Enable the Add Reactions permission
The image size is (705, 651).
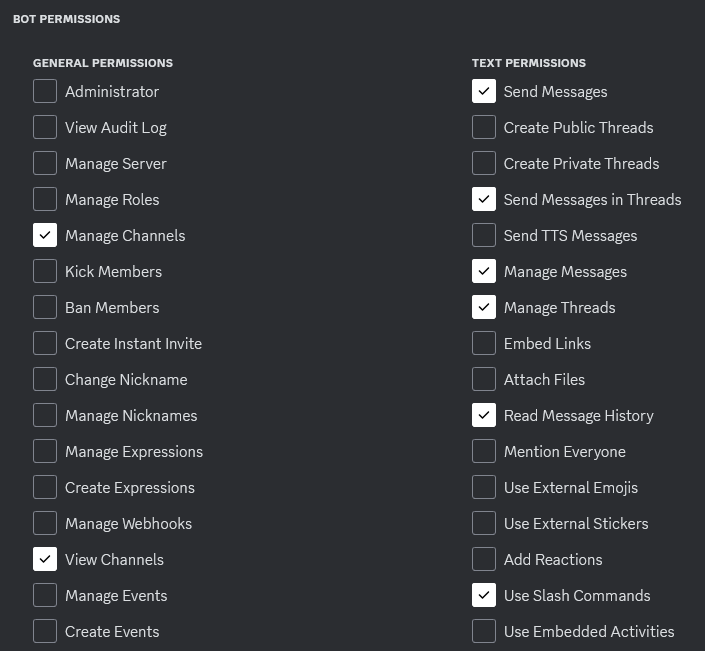click(484, 559)
